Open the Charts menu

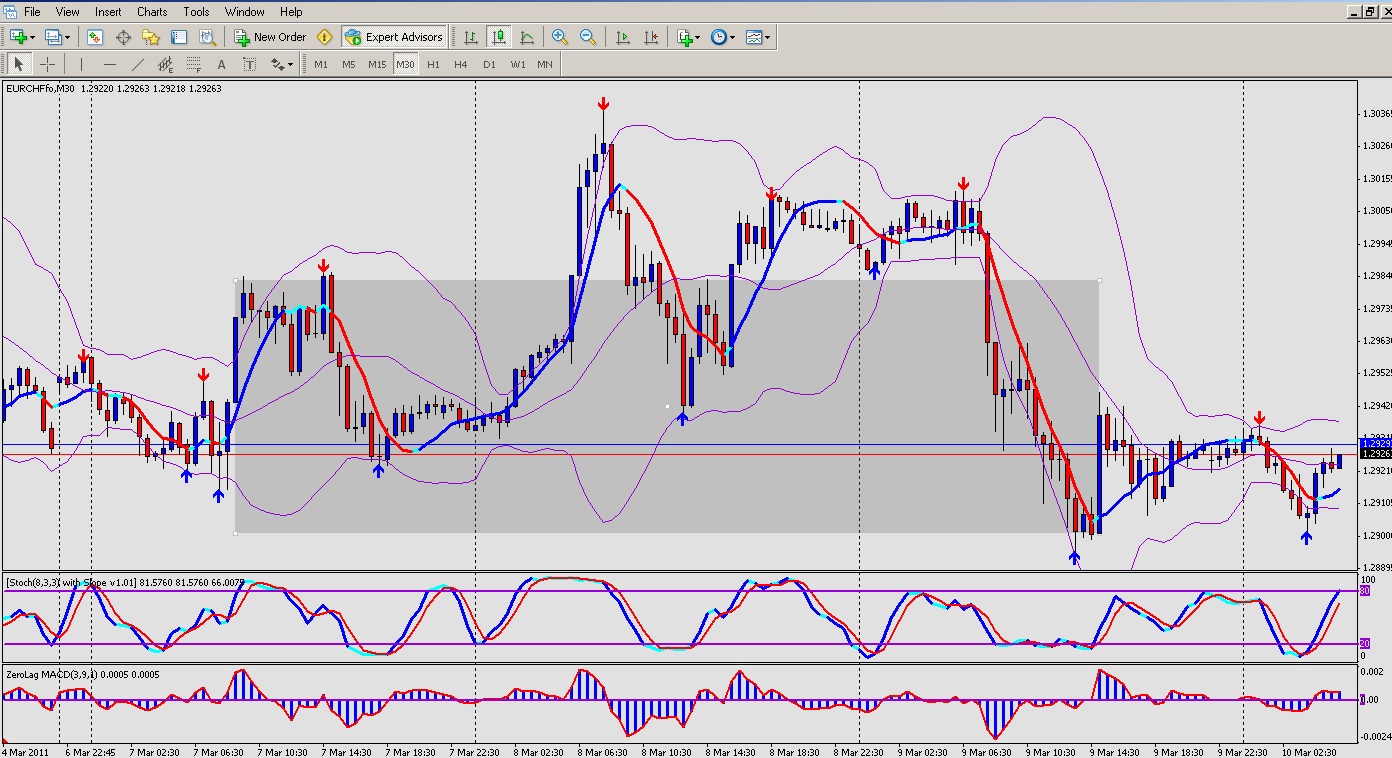point(152,12)
